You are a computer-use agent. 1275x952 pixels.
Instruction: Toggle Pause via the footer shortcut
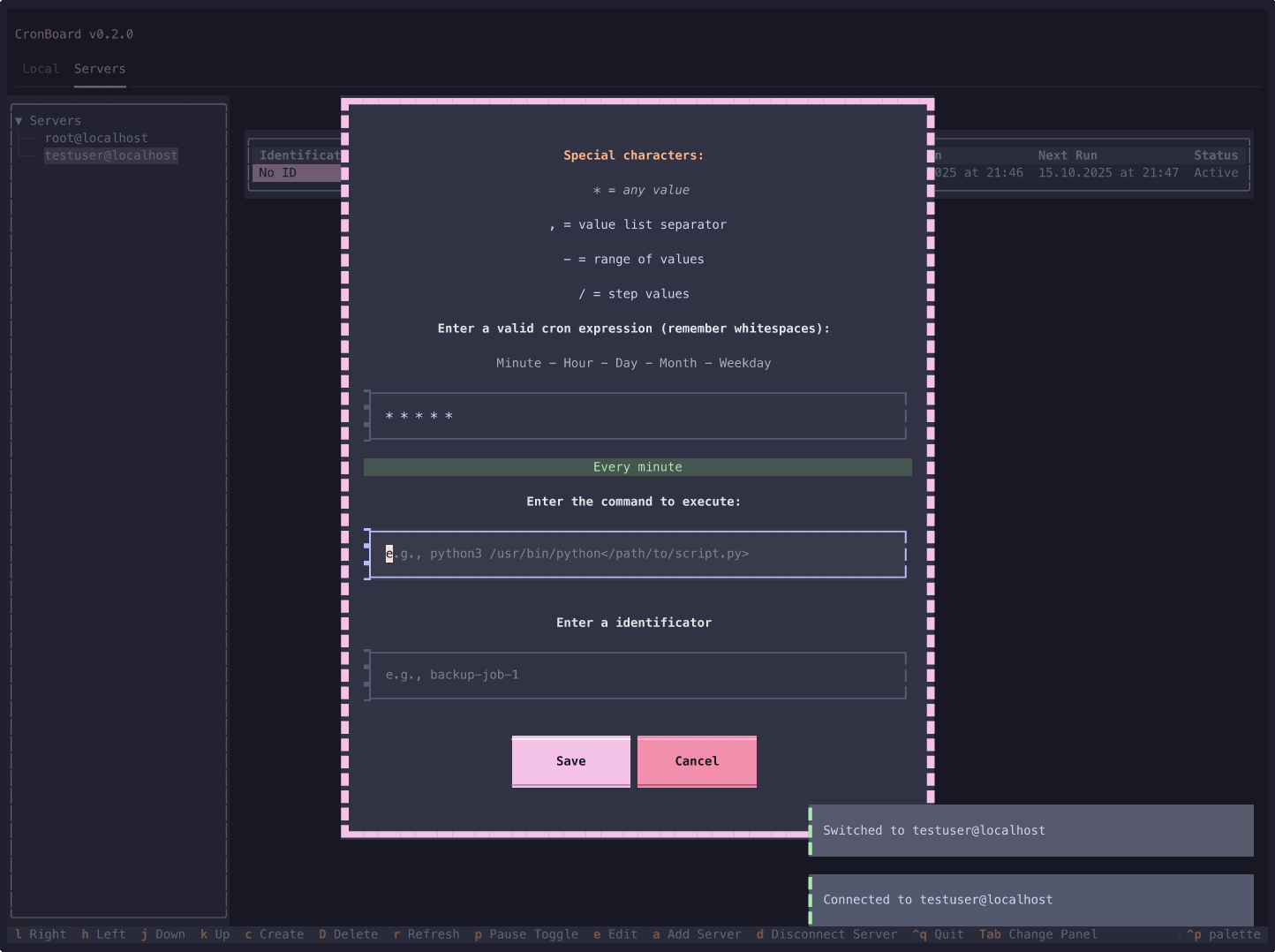click(526, 933)
